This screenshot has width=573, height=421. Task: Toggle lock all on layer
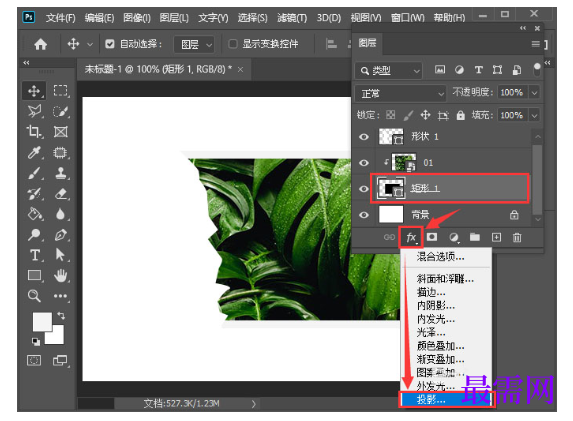(x=461, y=115)
